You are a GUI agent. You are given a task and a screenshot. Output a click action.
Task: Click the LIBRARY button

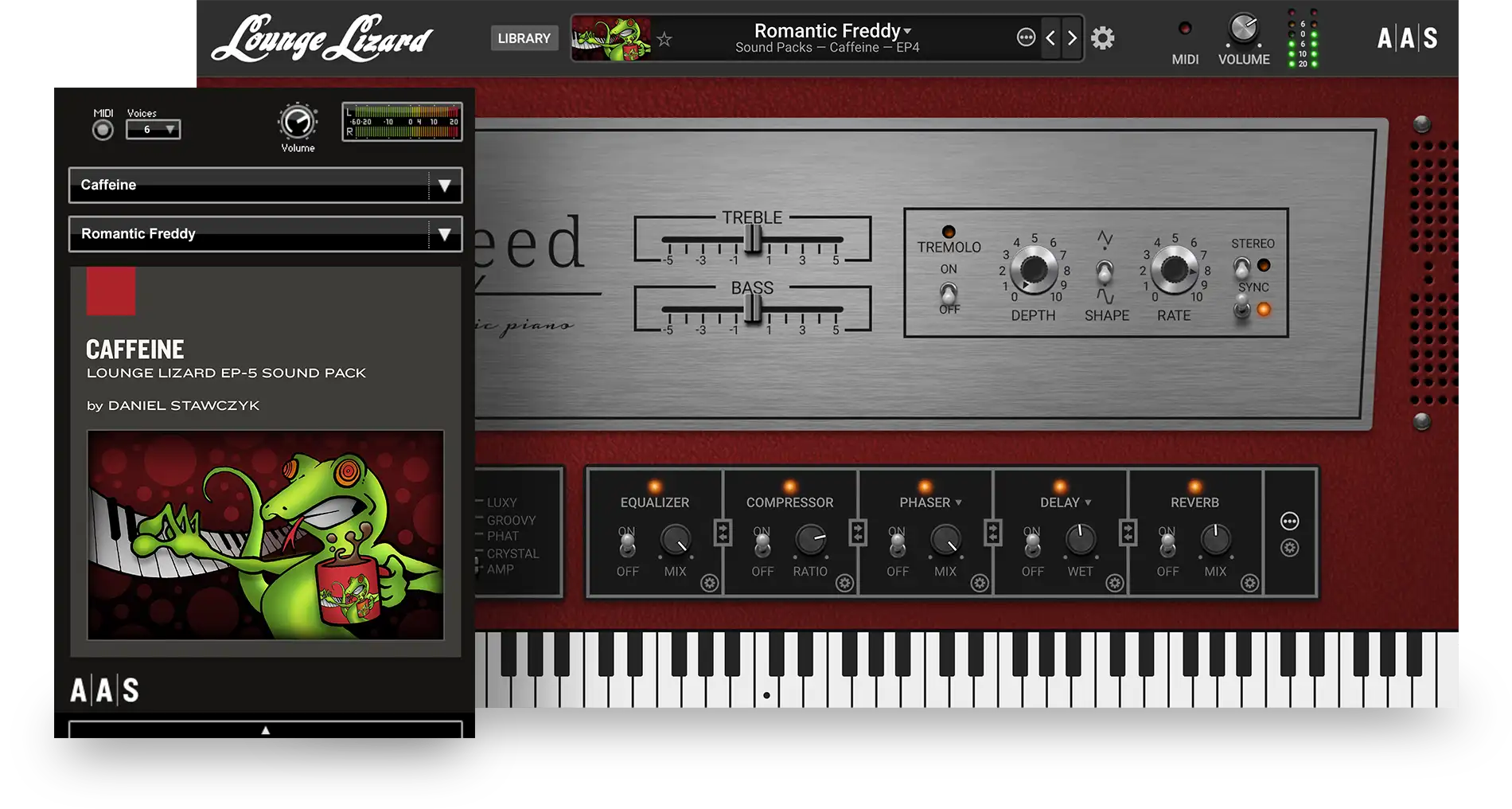524,38
